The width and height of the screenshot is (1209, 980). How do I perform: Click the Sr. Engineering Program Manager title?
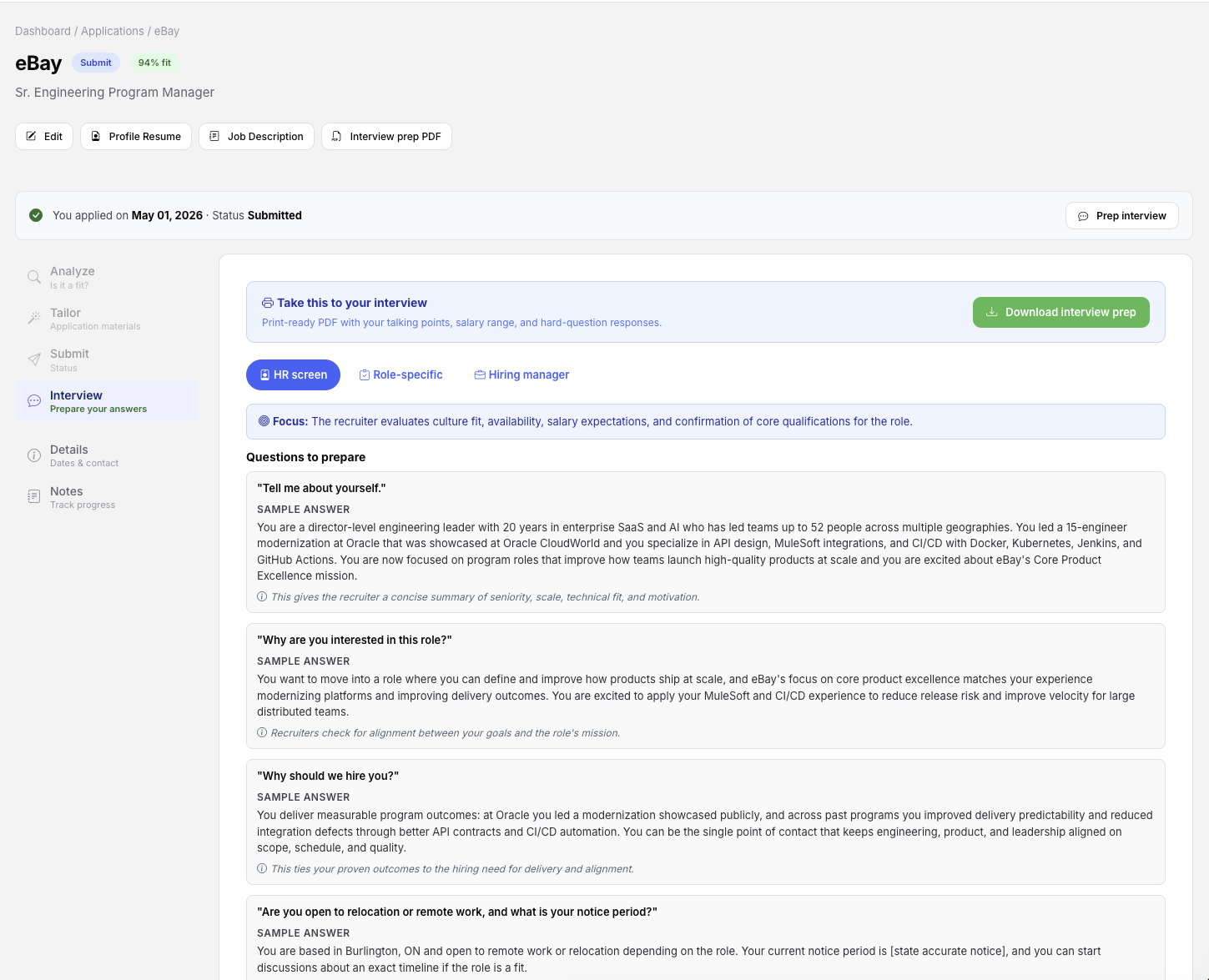(x=114, y=92)
